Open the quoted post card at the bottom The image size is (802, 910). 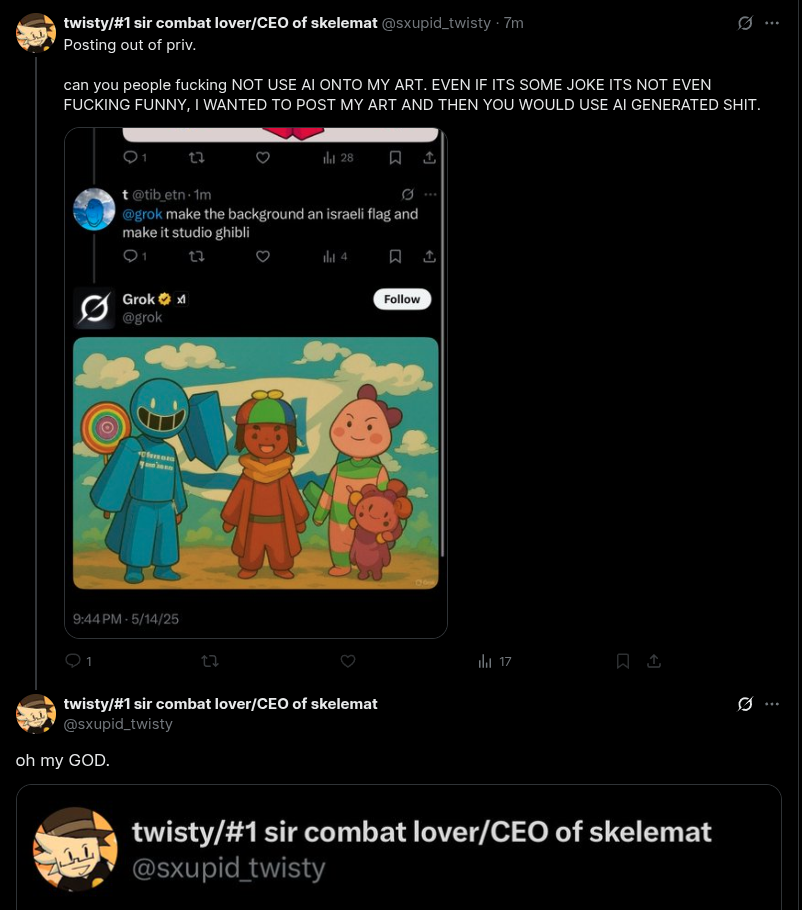[x=398, y=848]
